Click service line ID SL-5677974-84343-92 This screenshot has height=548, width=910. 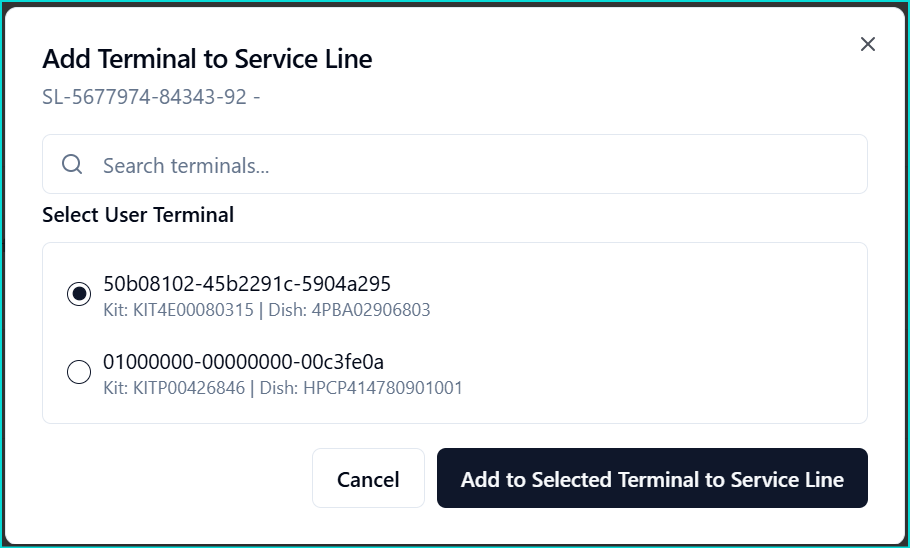pos(145,97)
